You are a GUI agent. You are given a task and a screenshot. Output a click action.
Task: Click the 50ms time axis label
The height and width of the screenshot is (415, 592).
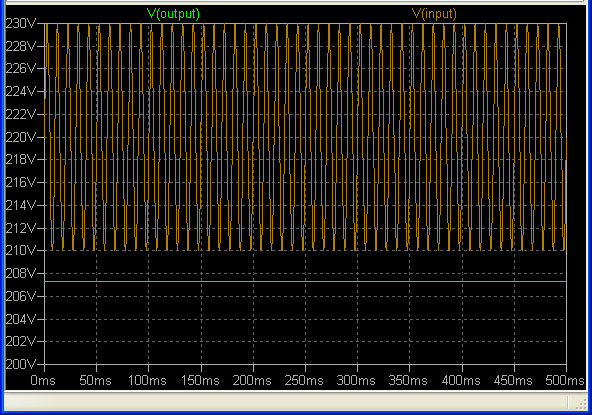[96, 380]
